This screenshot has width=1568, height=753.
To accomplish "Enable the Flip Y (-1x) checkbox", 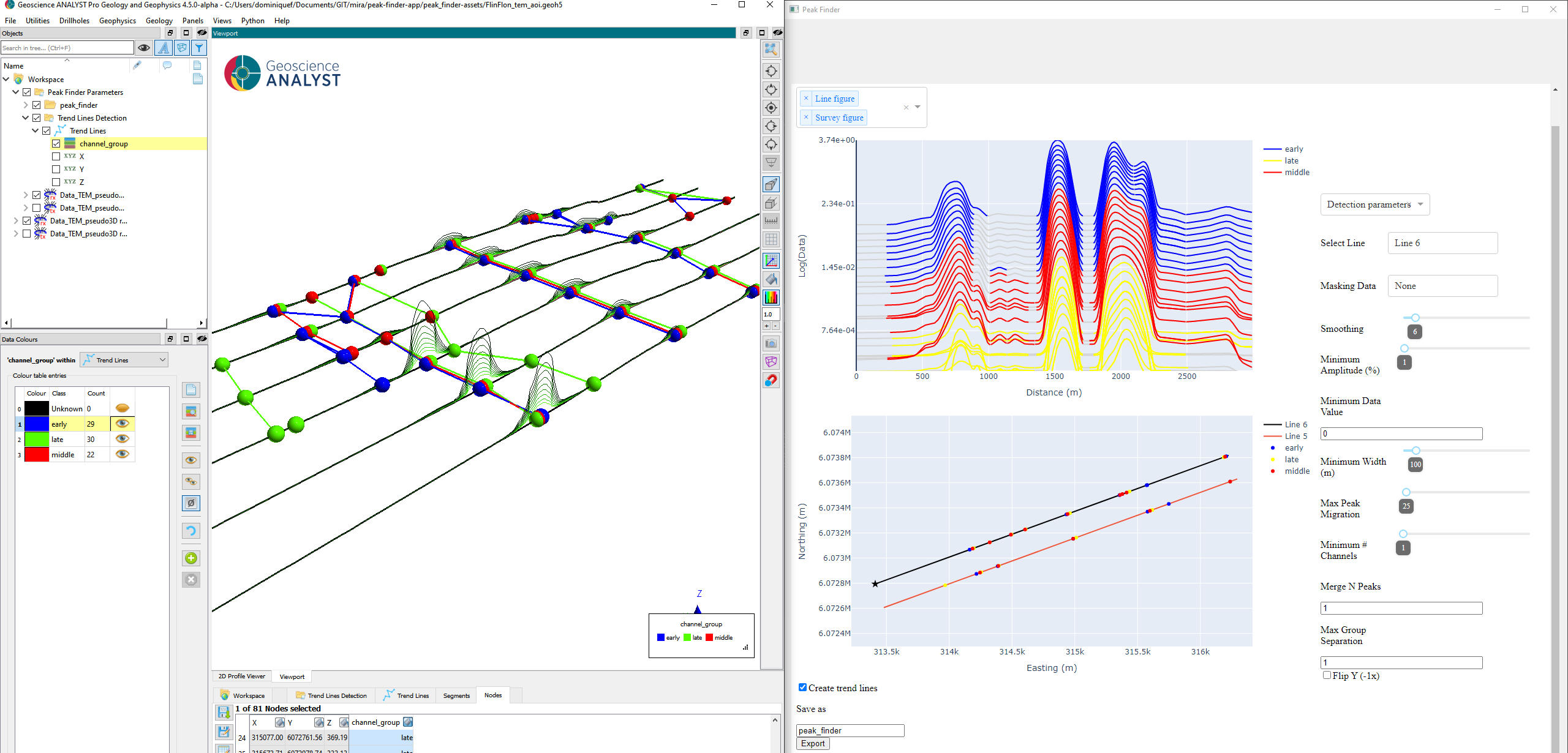I will pos(1325,676).
